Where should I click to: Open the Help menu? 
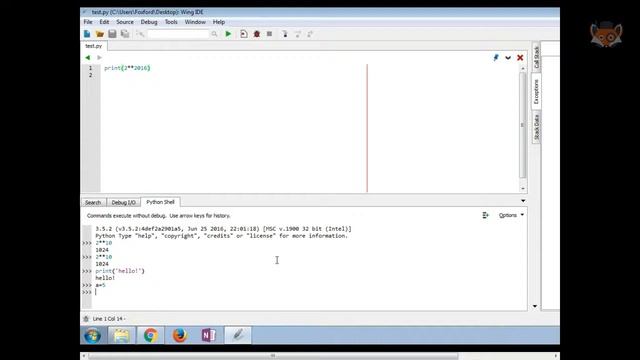pyautogui.click(x=219, y=22)
